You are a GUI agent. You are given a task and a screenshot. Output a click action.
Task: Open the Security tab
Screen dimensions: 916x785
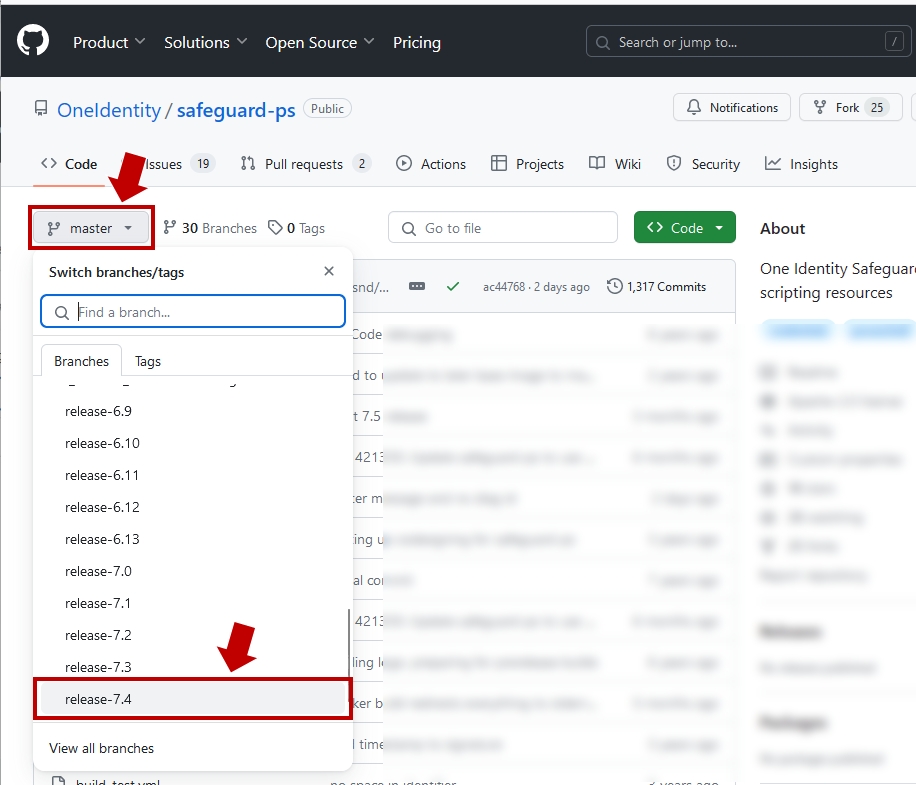click(x=703, y=164)
